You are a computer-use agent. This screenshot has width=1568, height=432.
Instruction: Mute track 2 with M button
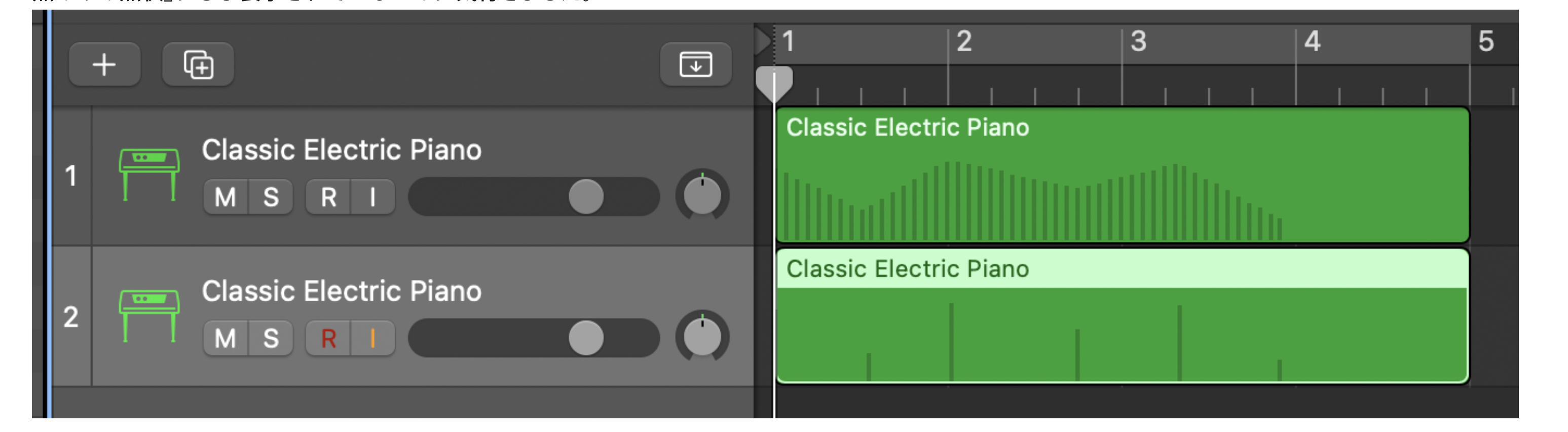(225, 338)
